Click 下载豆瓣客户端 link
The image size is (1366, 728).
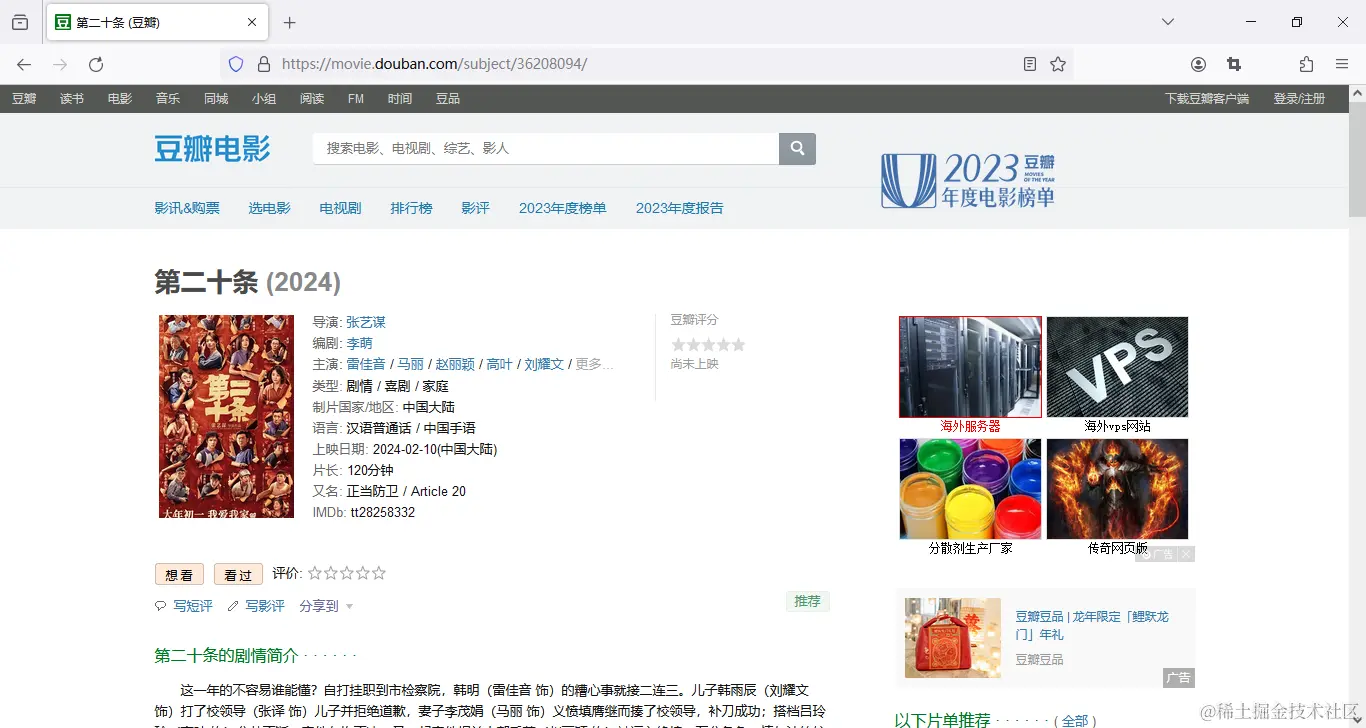[1207, 98]
